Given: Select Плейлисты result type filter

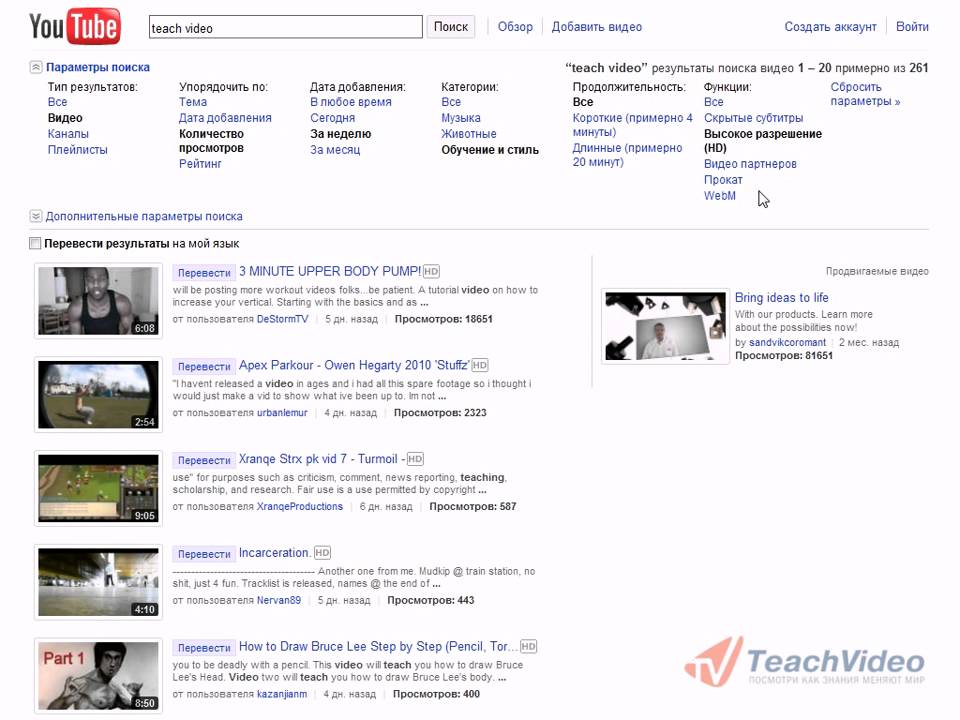Looking at the screenshot, I should pos(78,149).
